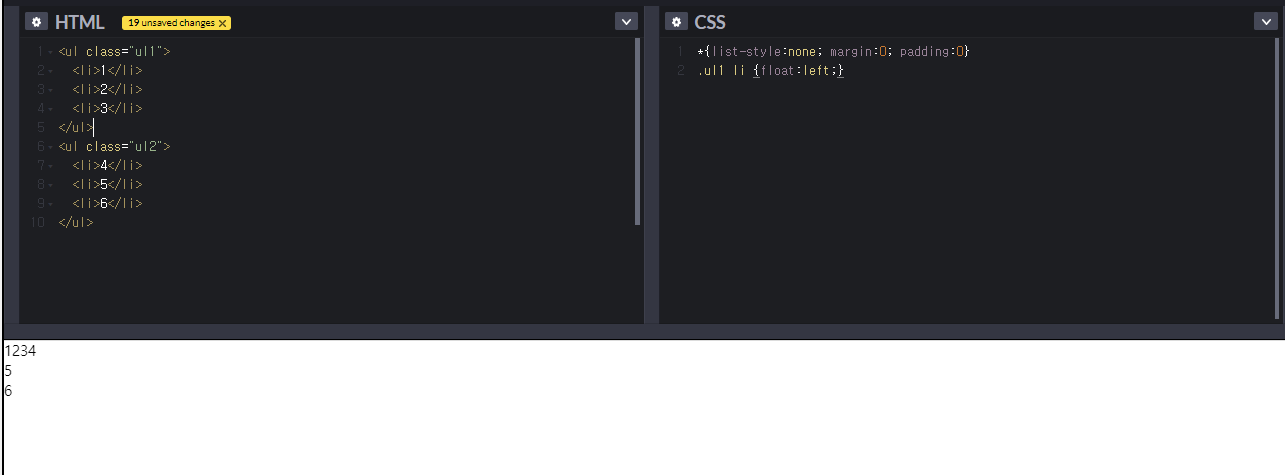This screenshot has height=475, width=1285.
Task: Place cursor in <li>6</li> code line
Action: coord(108,203)
